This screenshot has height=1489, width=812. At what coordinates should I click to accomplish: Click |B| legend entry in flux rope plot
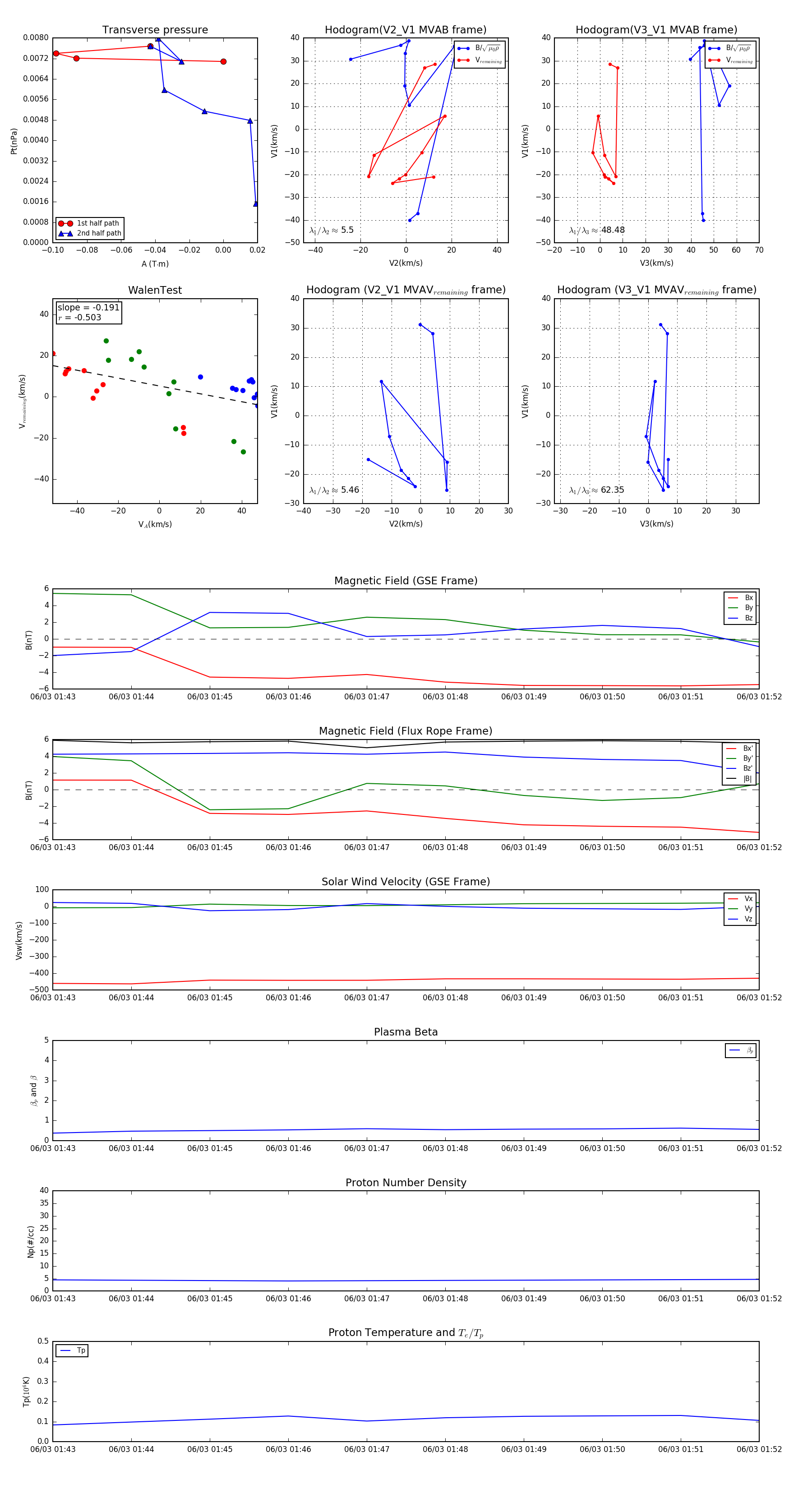739,779
